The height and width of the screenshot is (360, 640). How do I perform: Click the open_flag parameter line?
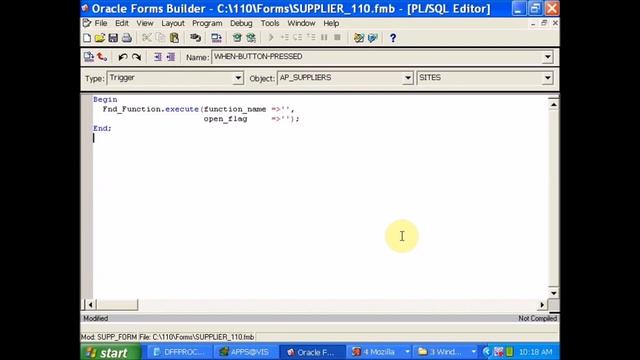pos(251,119)
